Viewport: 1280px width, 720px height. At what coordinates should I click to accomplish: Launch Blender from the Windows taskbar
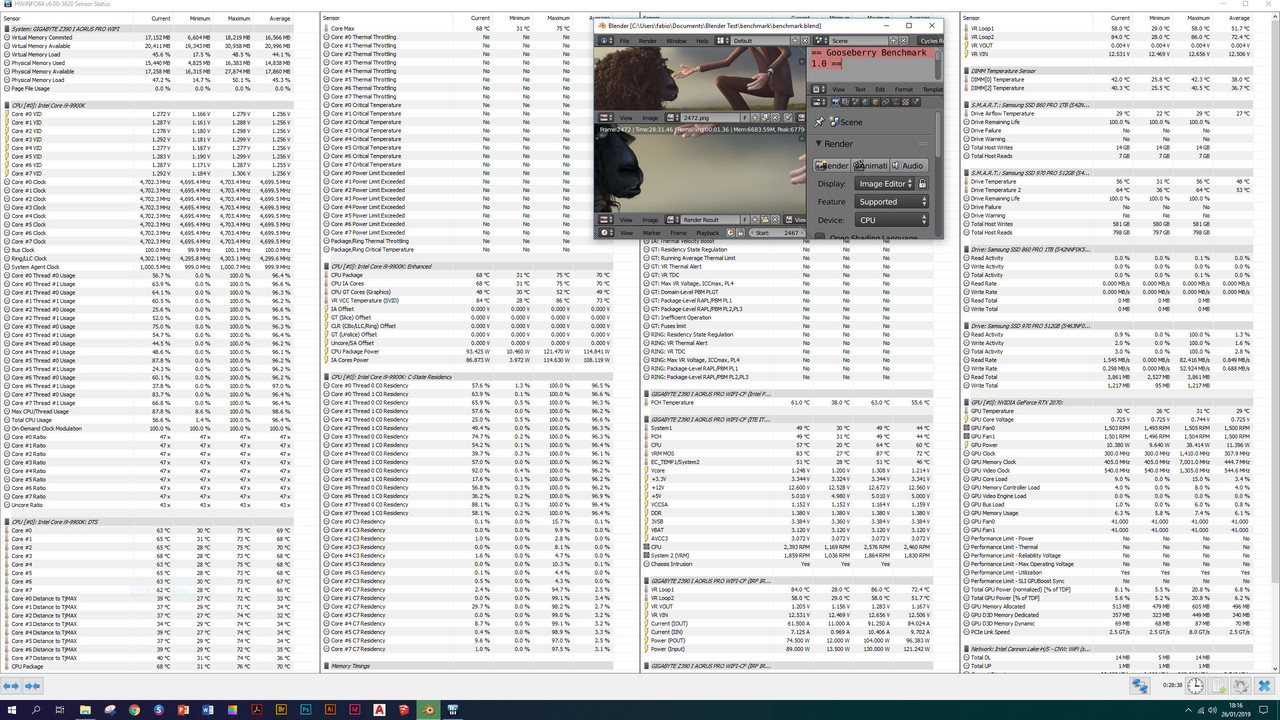pos(427,710)
